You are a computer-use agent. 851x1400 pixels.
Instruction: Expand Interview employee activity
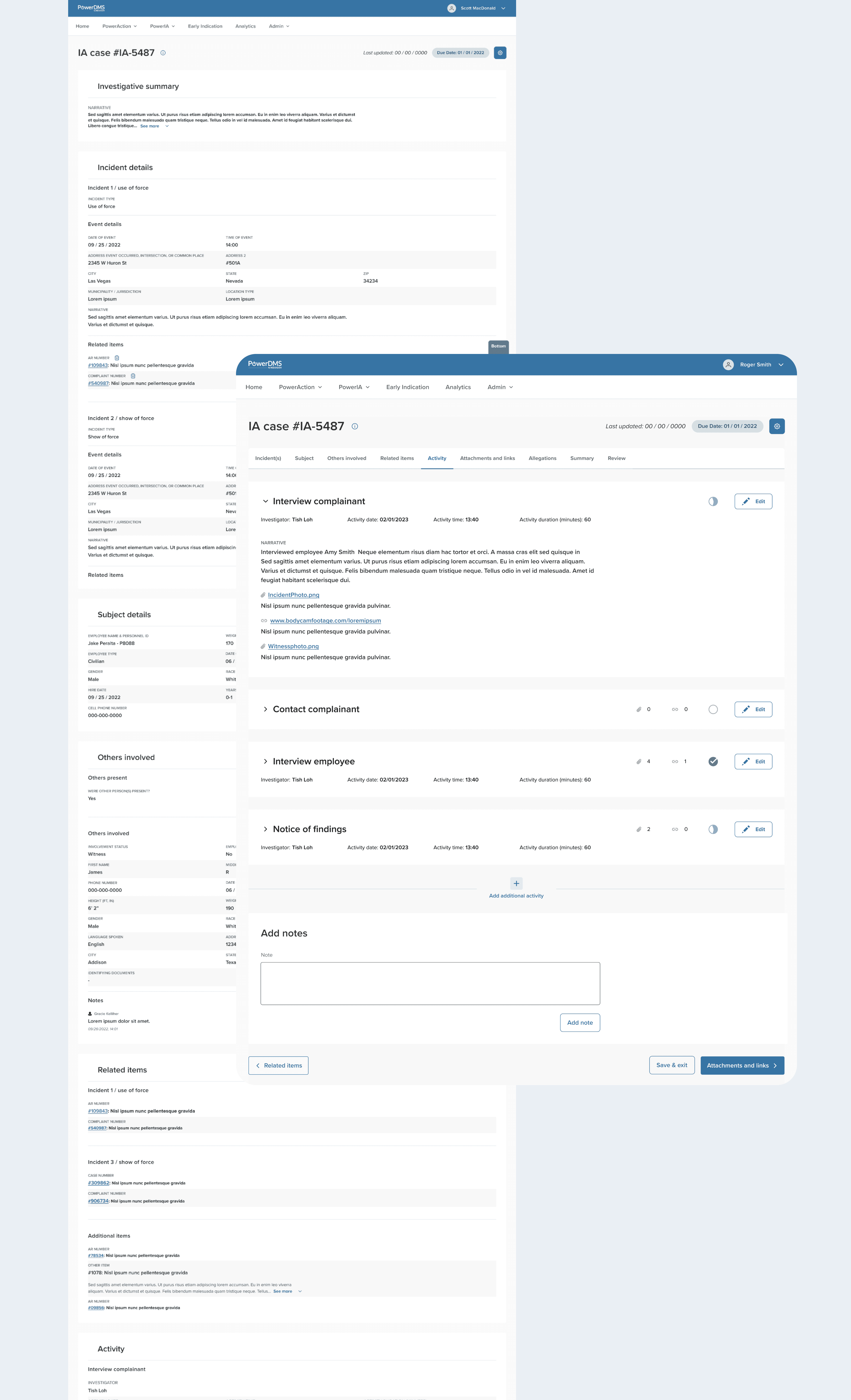tap(266, 761)
